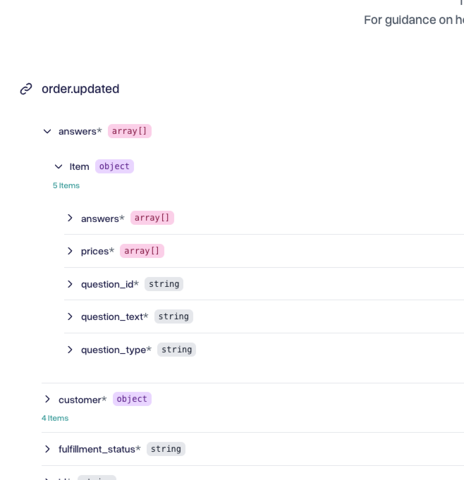Click the object badge beside customer

[132, 399]
